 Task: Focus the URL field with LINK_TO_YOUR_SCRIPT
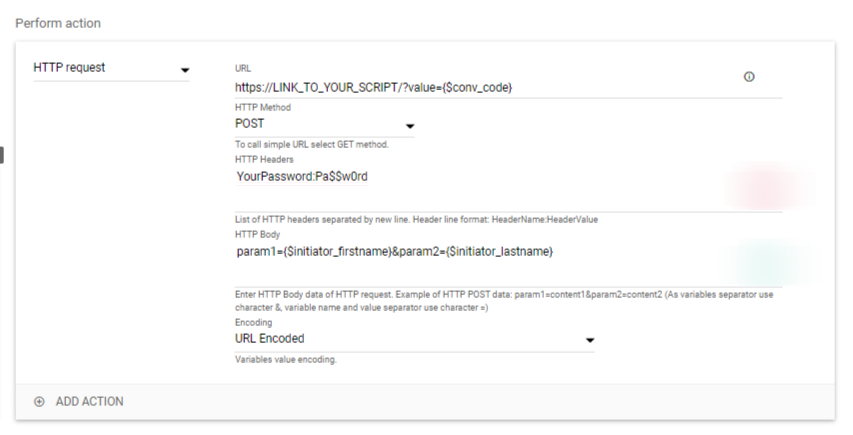(480, 88)
